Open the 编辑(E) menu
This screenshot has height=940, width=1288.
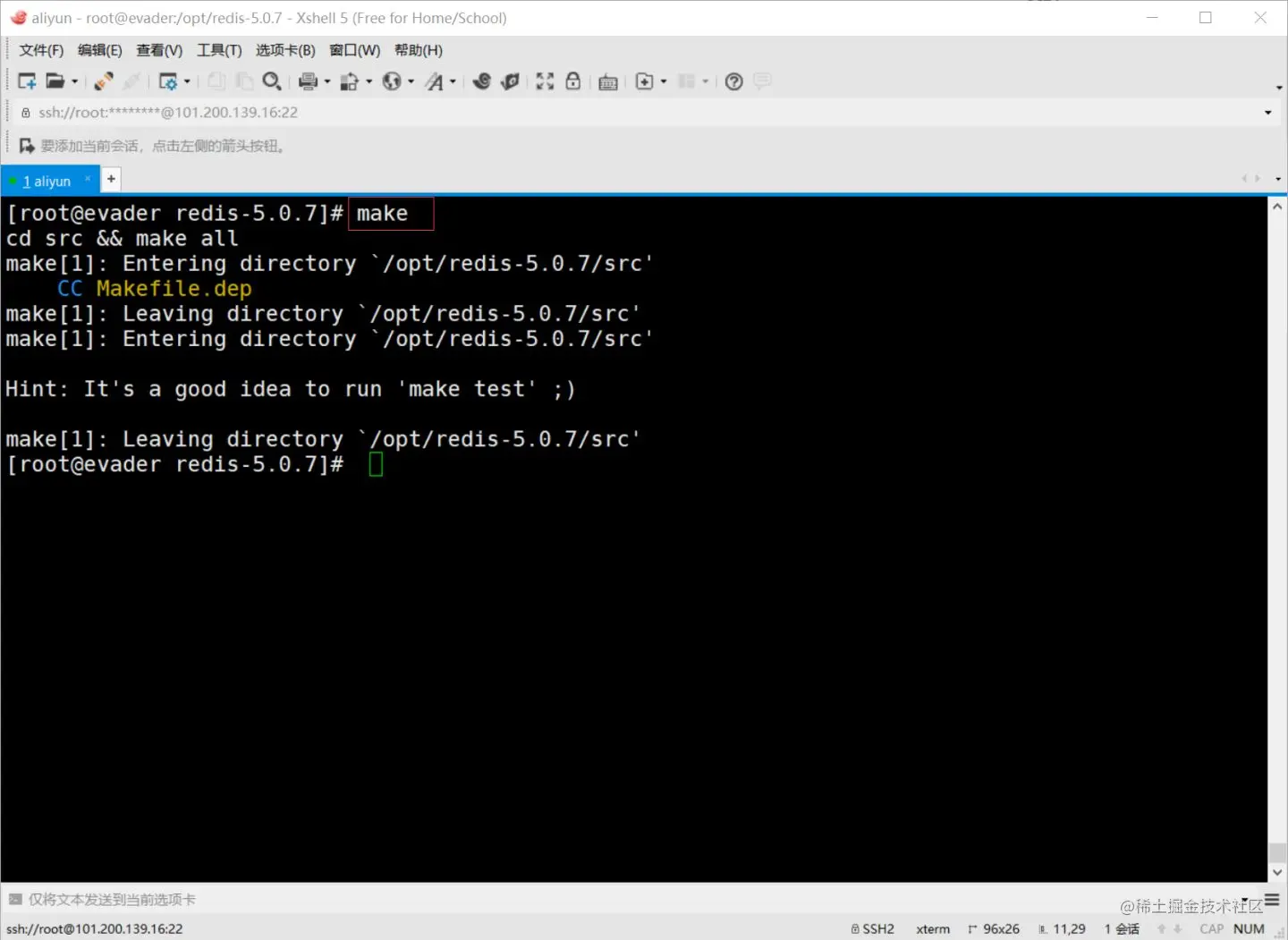click(x=99, y=50)
